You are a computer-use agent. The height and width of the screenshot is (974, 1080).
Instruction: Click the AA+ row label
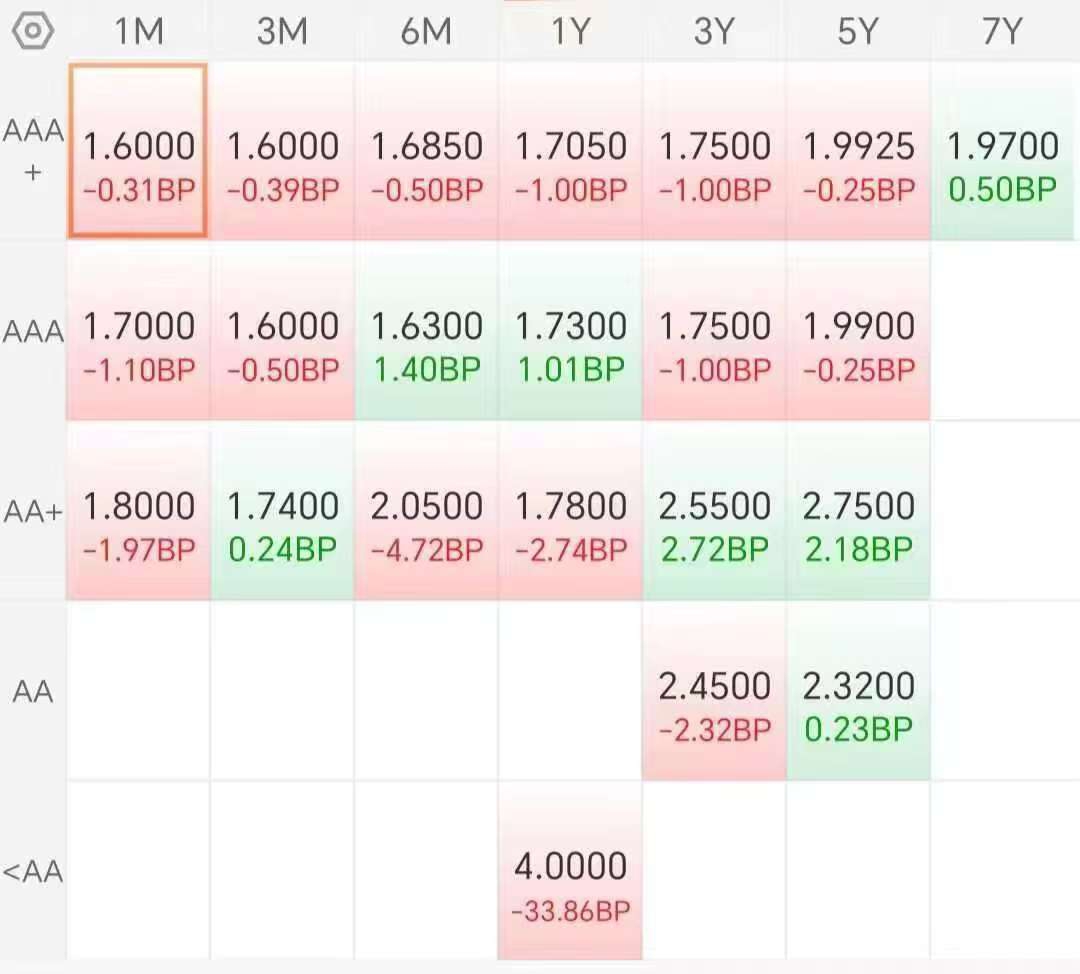click(32, 511)
